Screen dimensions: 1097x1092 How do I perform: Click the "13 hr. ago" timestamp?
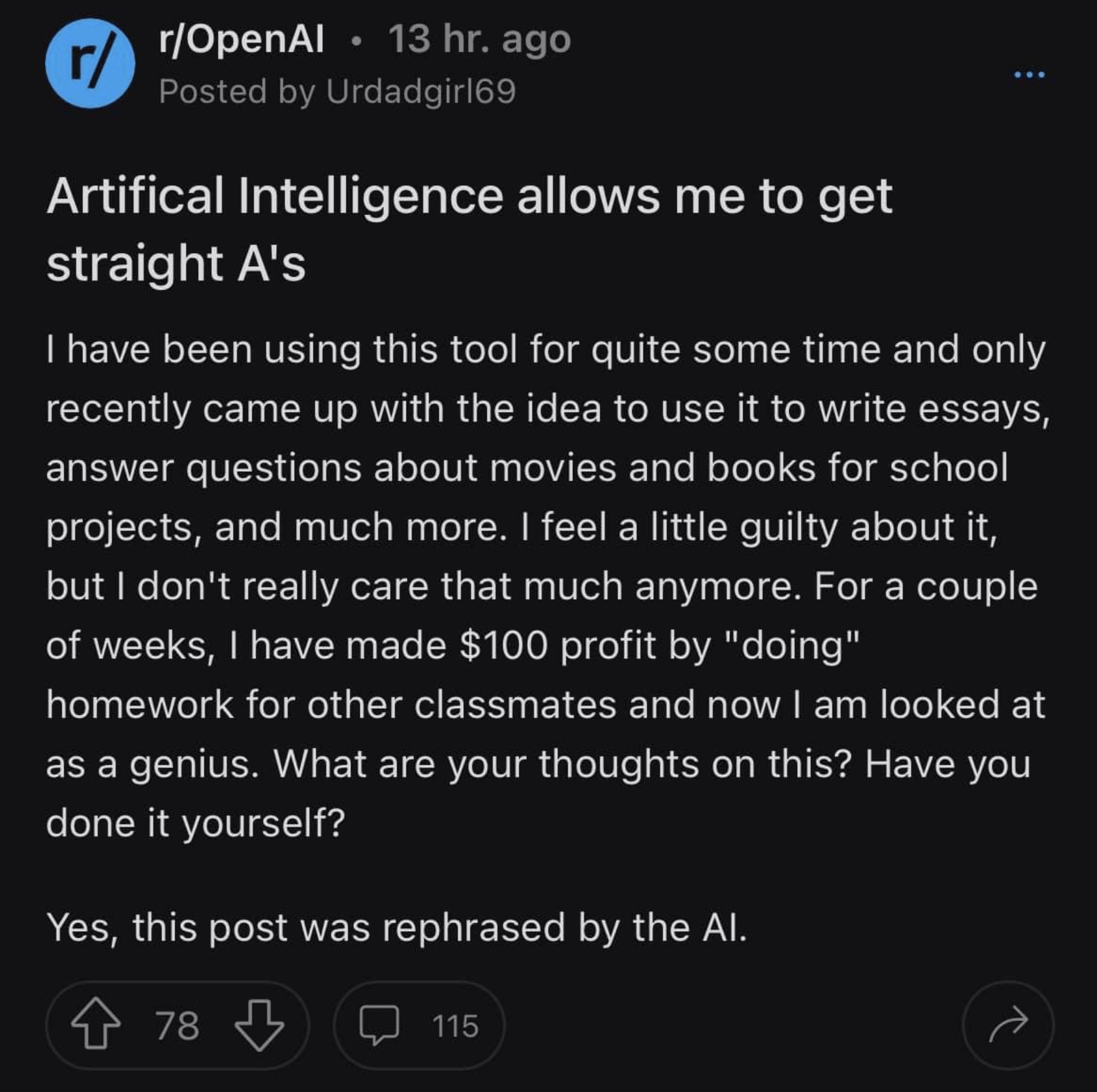click(x=479, y=40)
